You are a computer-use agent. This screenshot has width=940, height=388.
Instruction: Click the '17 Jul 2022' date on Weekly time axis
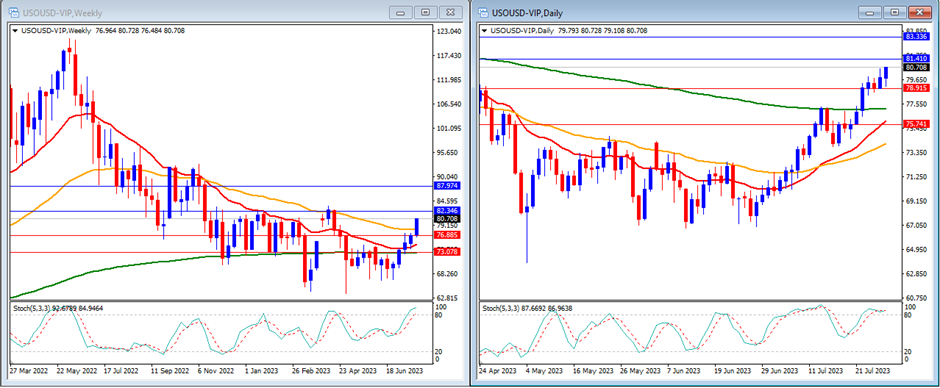pyautogui.click(x=122, y=371)
